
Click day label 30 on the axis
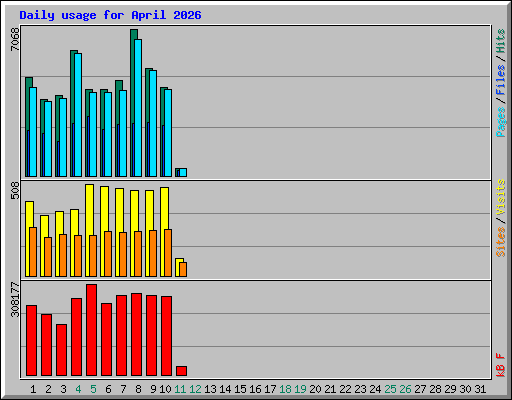tap(465, 389)
